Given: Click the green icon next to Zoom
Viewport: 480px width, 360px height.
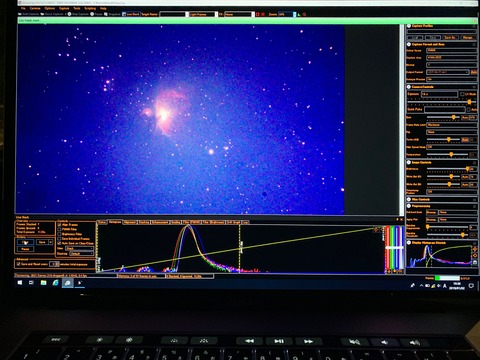Looking at the screenshot, I should 299,14.
